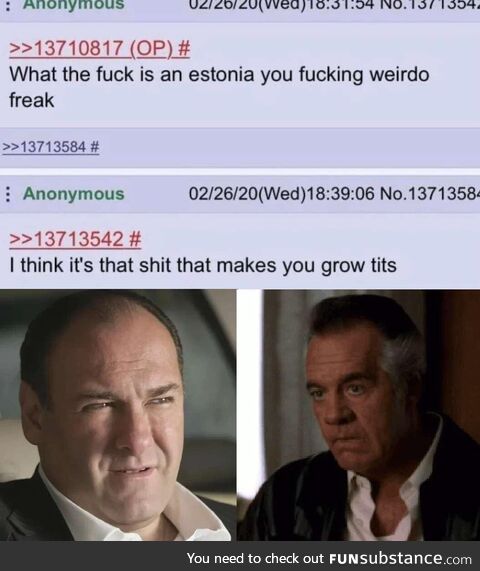Click the 'estonia' post text
Screen dimensions: 480x571
[x=221, y=75]
